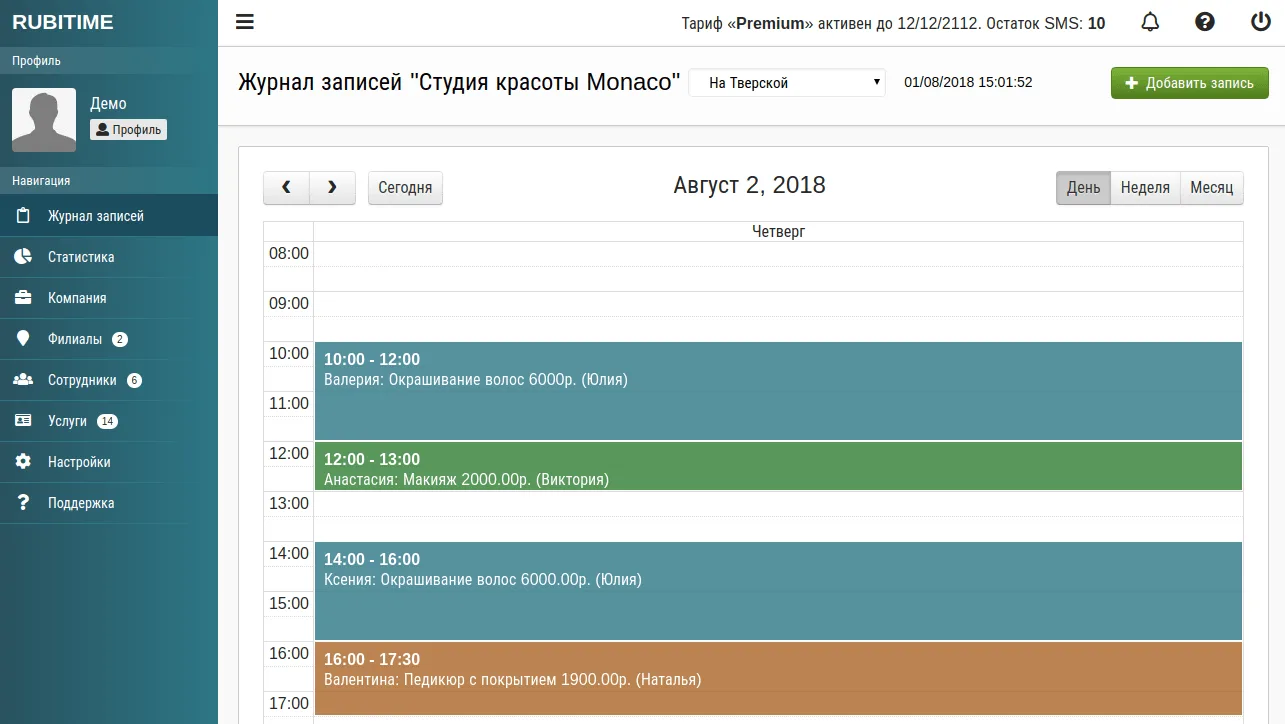Viewport: 1285px width, 724px height.
Task: Go to next day with right chevron
Action: (x=333, y=188)
